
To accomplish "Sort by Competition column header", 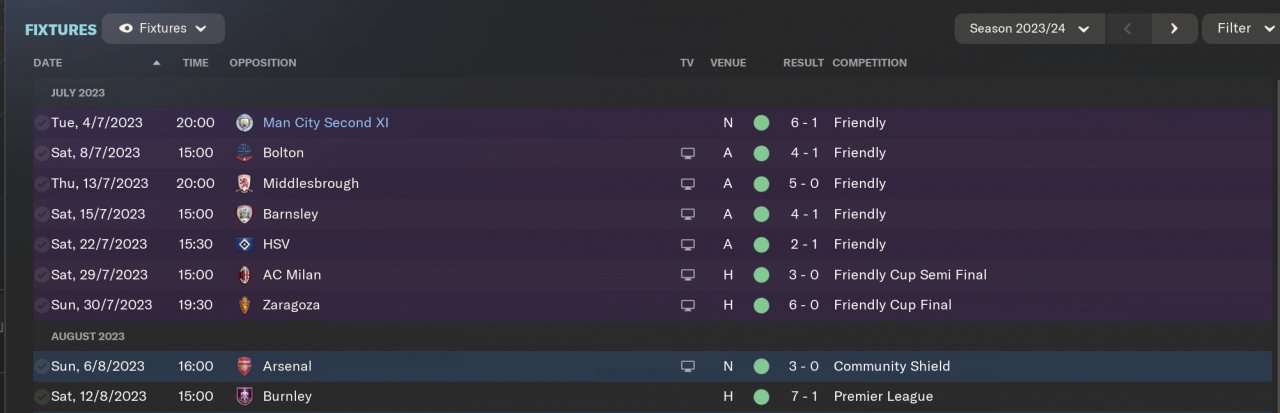I will point(869,62).
